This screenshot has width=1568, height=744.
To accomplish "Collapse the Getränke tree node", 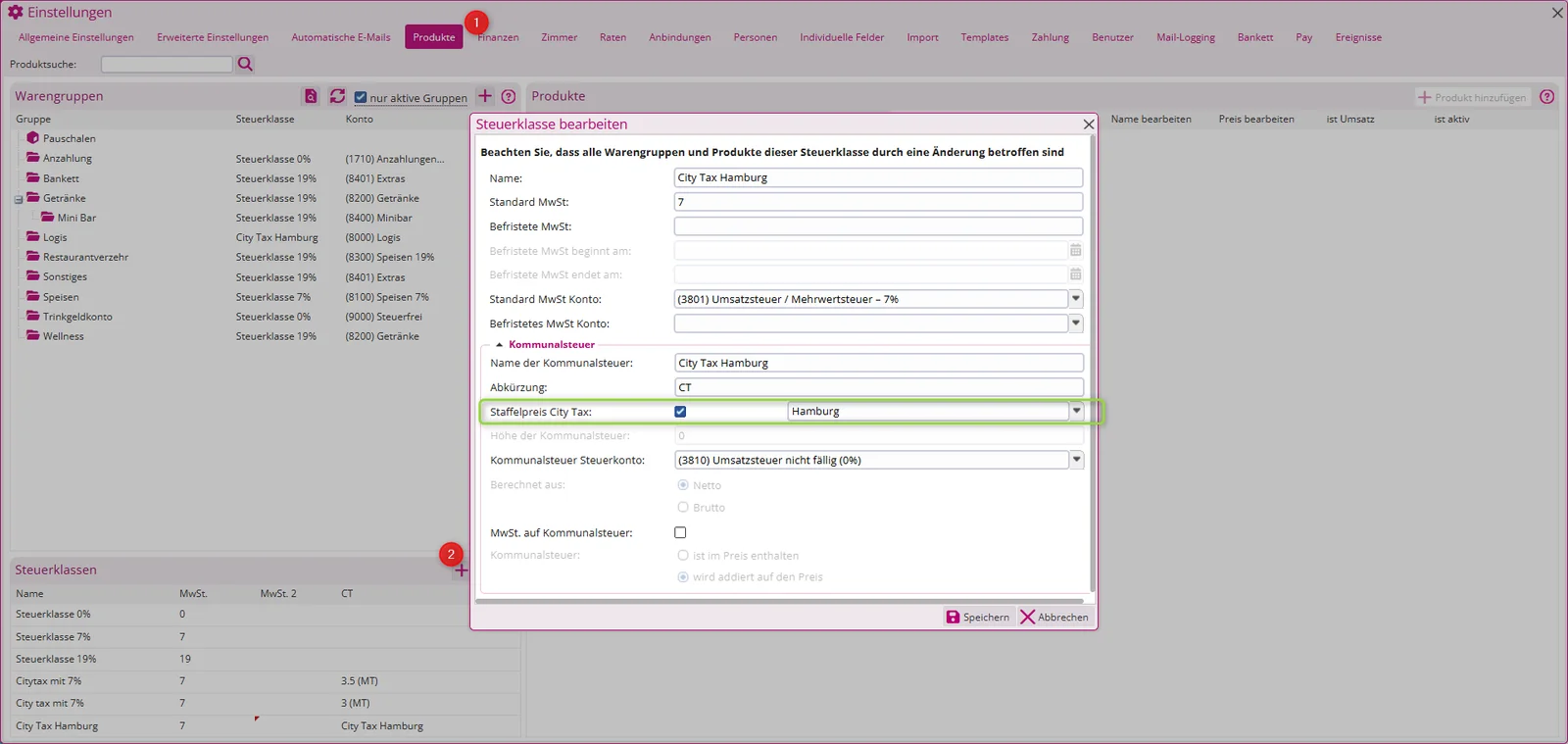I will click(19, 199).
